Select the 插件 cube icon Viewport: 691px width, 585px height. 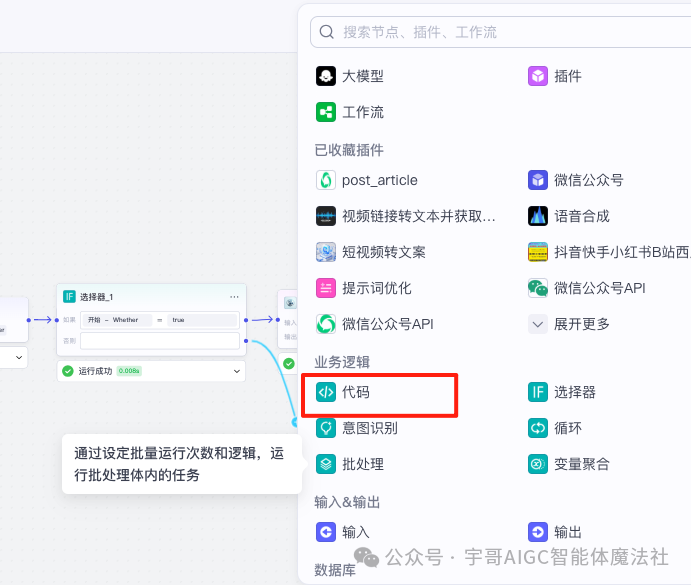click(538, 76)
